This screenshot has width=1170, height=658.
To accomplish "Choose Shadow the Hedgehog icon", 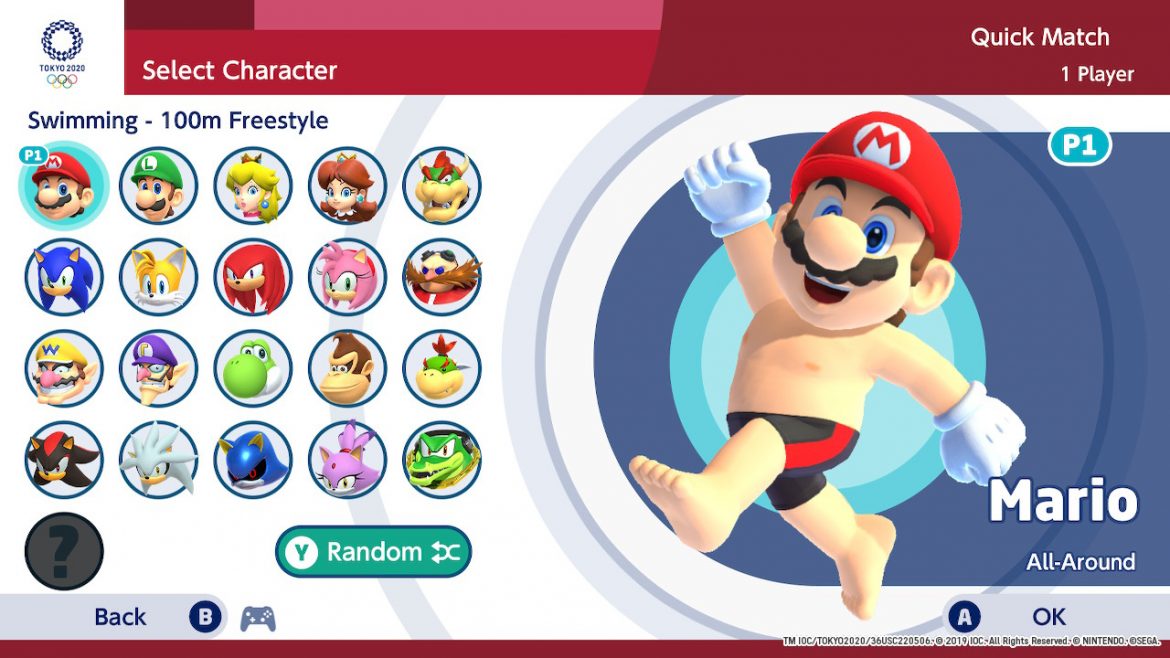I will 63,460.
